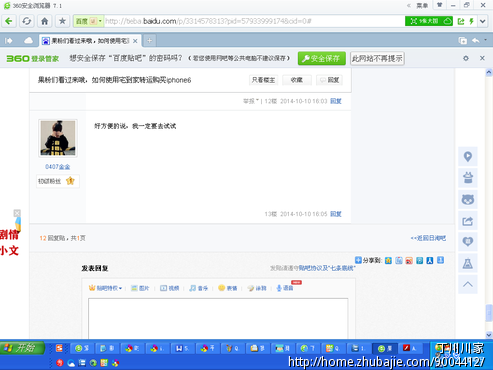Share to Renren blue 人 icon
Screen dimensions: 493x370
coord(430,260)
